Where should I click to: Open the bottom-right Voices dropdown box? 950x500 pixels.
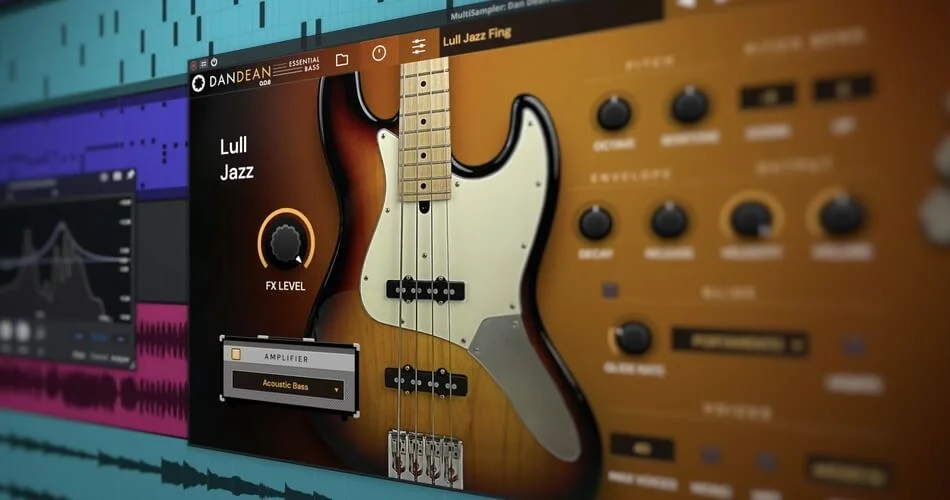848,473
